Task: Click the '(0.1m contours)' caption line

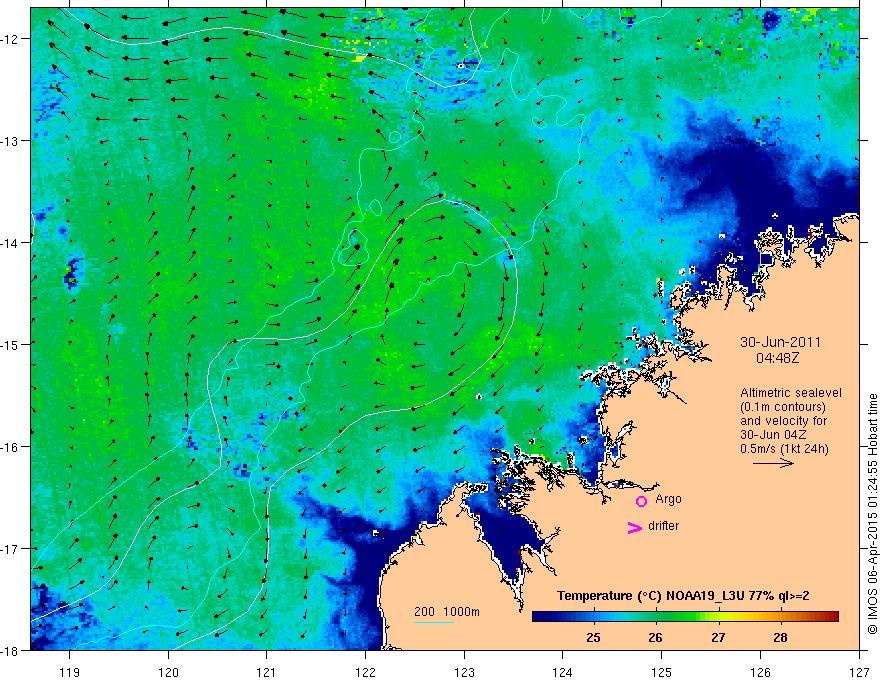Action: (x=783, y=407)
